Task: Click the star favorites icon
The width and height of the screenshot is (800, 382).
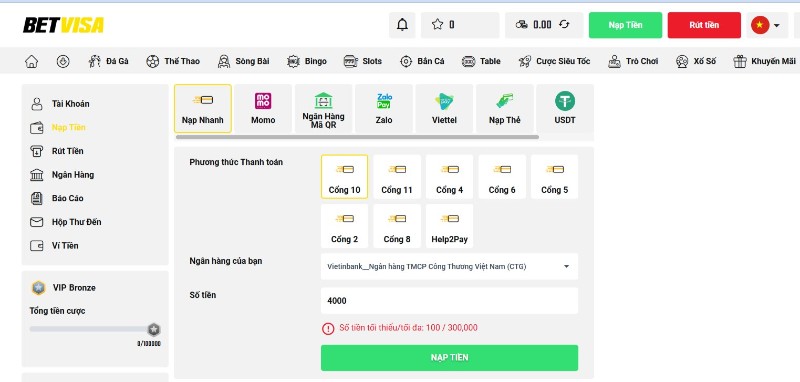Action: click(x=437, y=24)
